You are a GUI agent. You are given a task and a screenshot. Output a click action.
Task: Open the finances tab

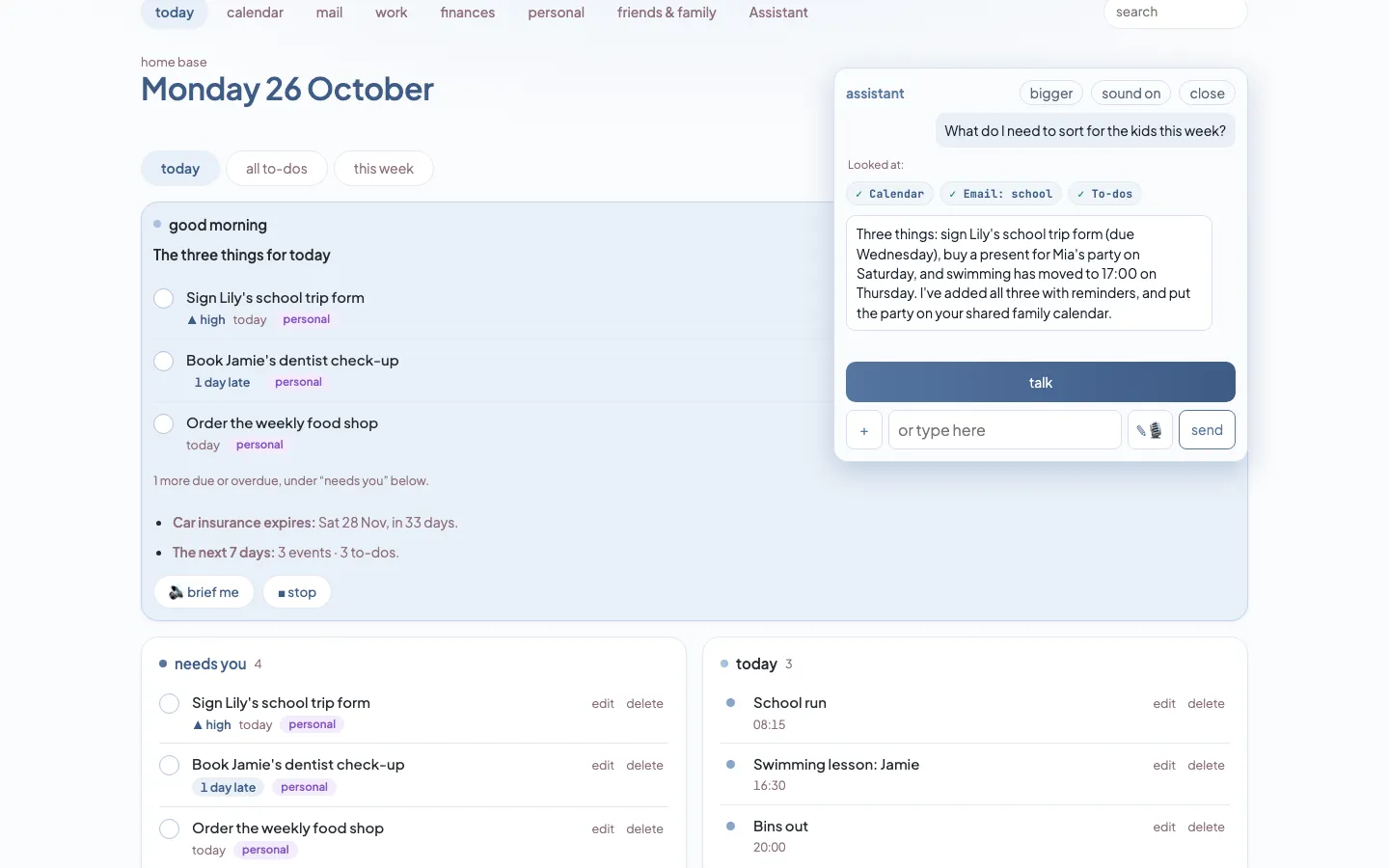tap(468, 13)
